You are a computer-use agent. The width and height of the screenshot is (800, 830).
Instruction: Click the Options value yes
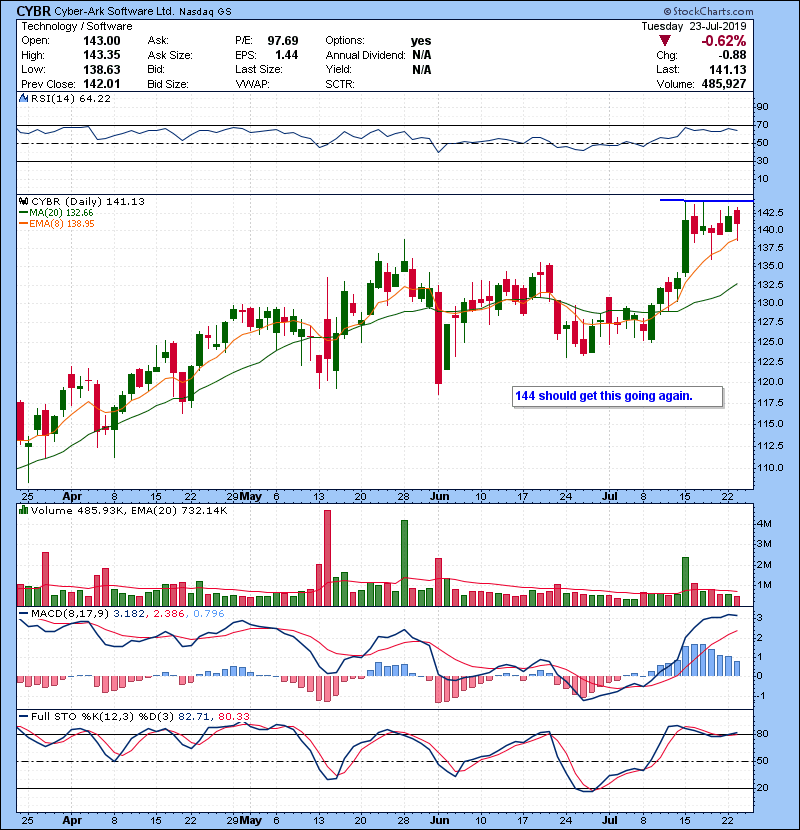coord(421,41)
